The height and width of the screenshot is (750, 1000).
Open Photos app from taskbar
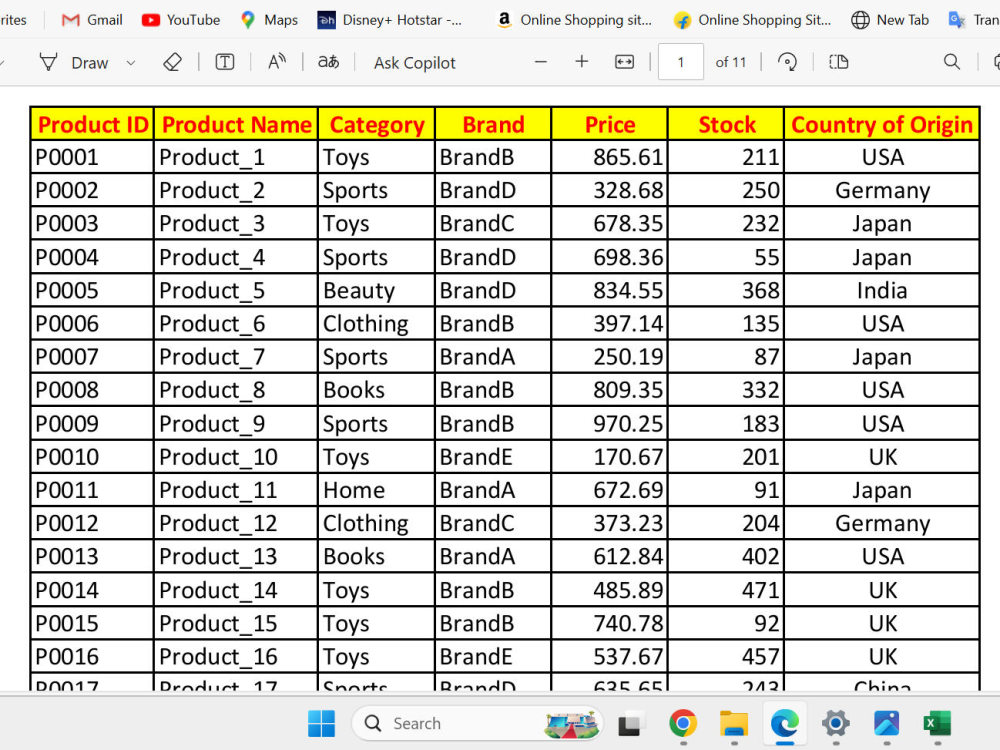[x=886, y=723]
